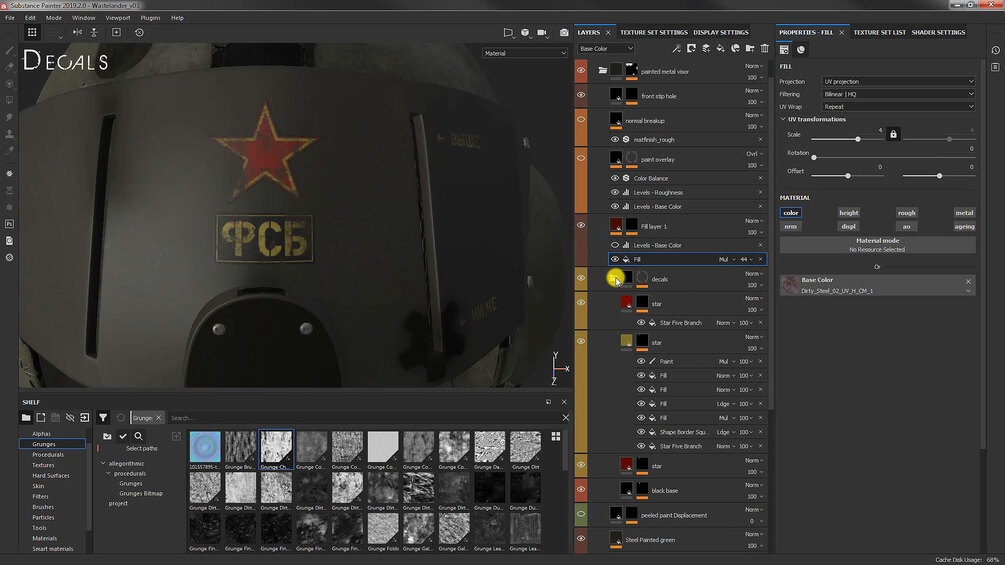1005x565 pixels.
Task: Collapse the UV transformations section
Action: (x=783, y=119)
